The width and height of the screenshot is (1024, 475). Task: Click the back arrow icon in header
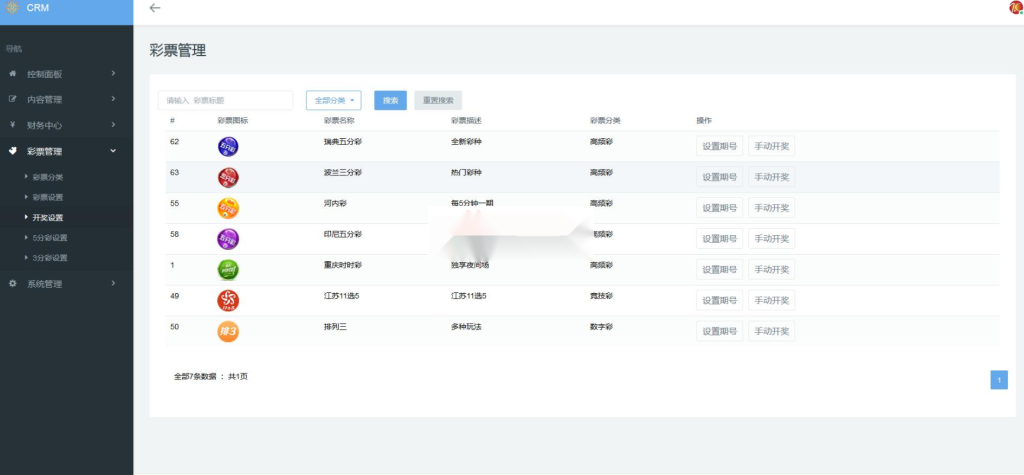154,8
